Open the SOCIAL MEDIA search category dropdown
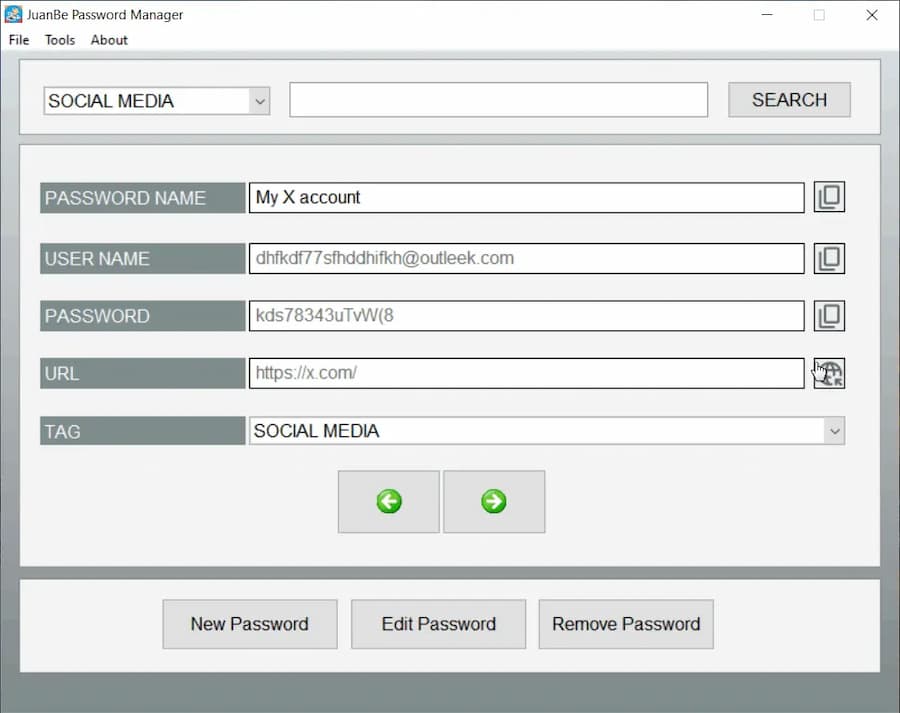Image resolution: width=900 pixels, height=713 pixels. coord(157,101)
